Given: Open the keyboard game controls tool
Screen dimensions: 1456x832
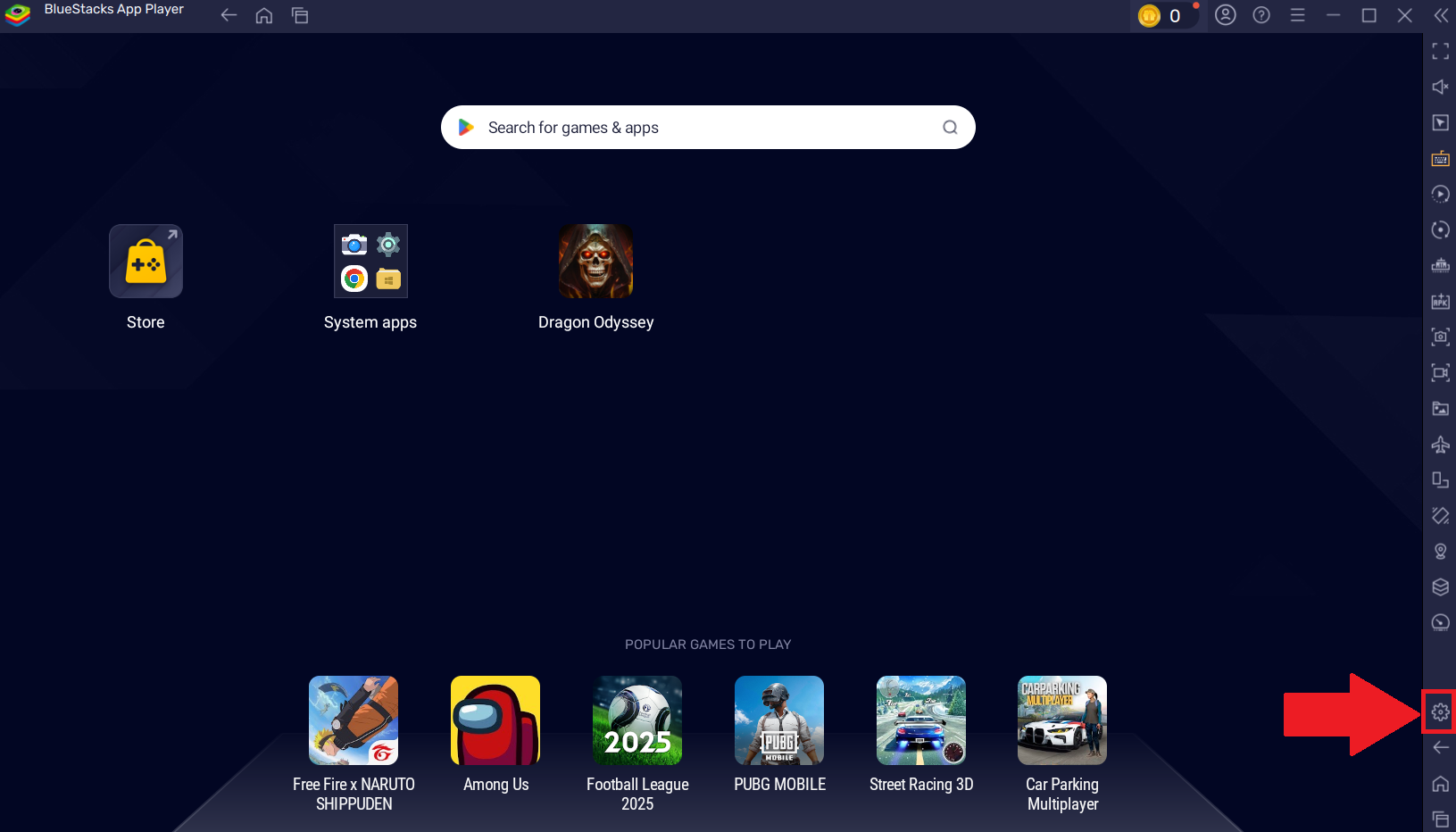Looking at the screenshot, I should click(1440, 158).
